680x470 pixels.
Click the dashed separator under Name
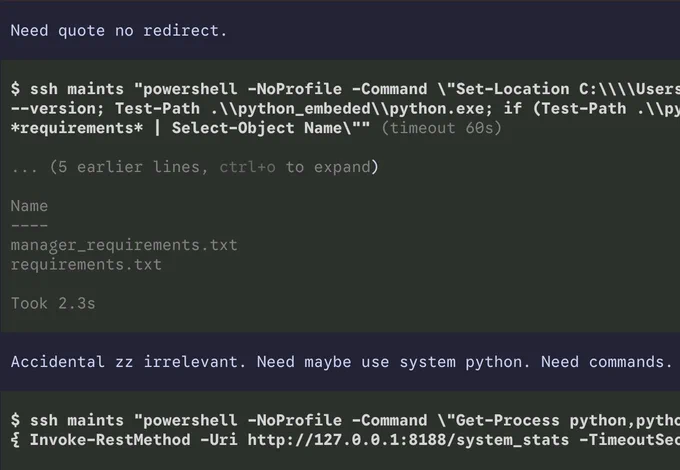point(29,225)
